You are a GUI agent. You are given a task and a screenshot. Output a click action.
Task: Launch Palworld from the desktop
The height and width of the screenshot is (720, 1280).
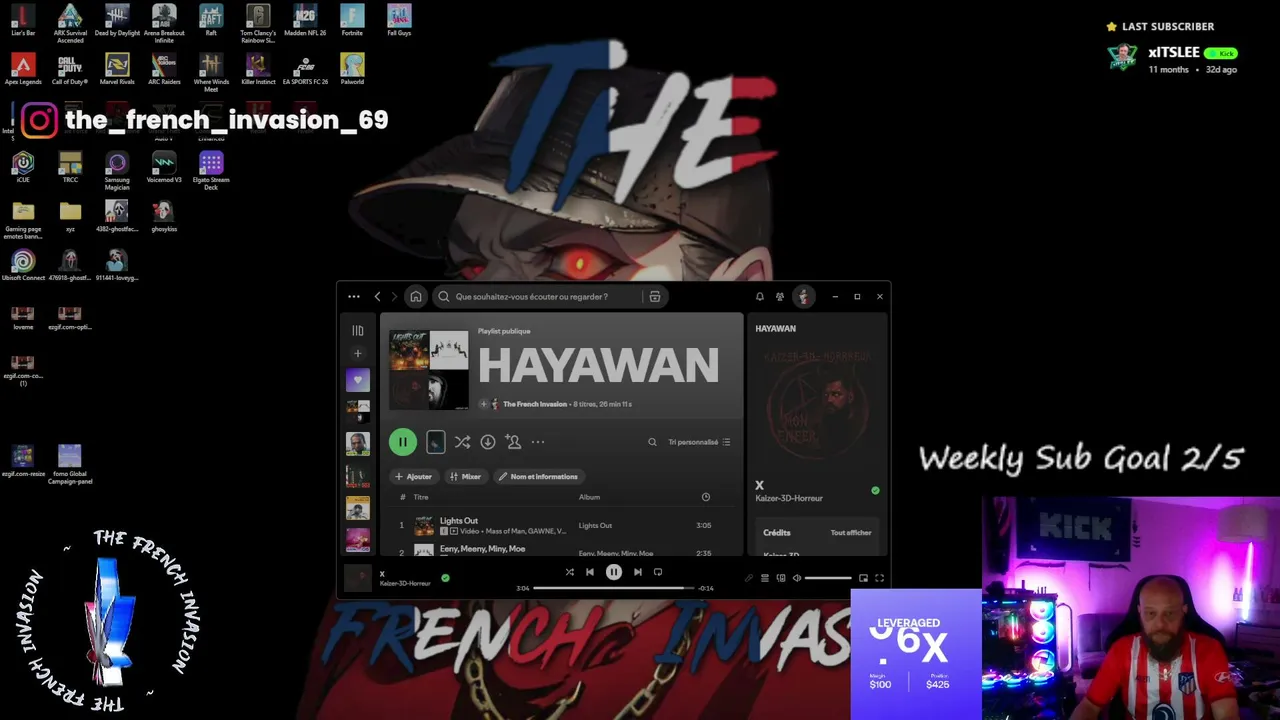pos(352,69)
